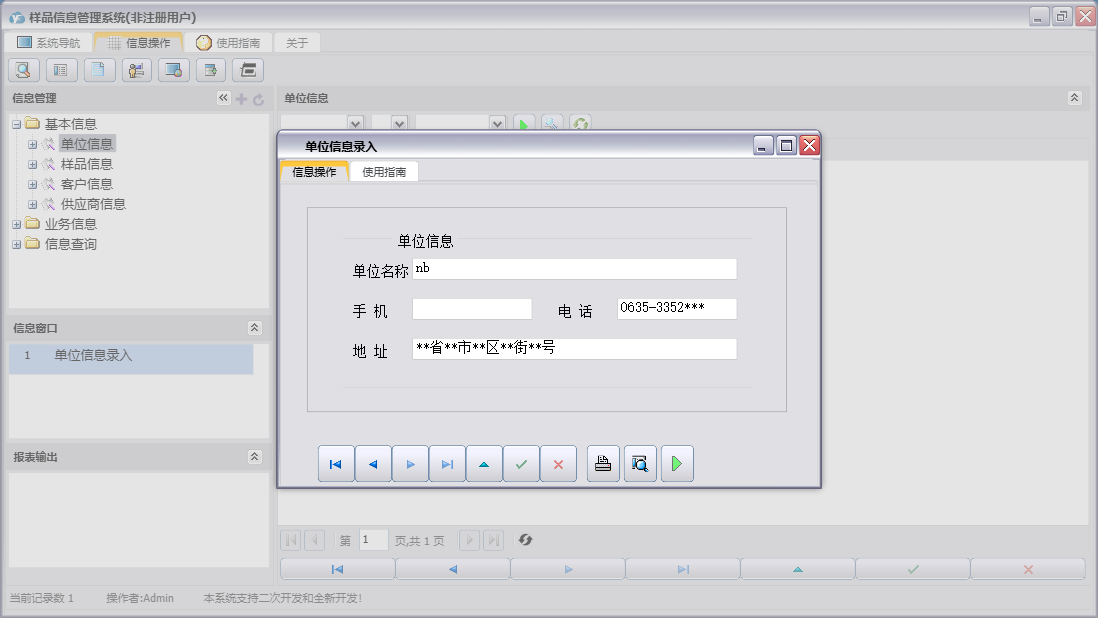Viewport: 1098px width, 618px height.
Task: Collapse the 基本信息 tree folder
Action: (x=16, y=124)
